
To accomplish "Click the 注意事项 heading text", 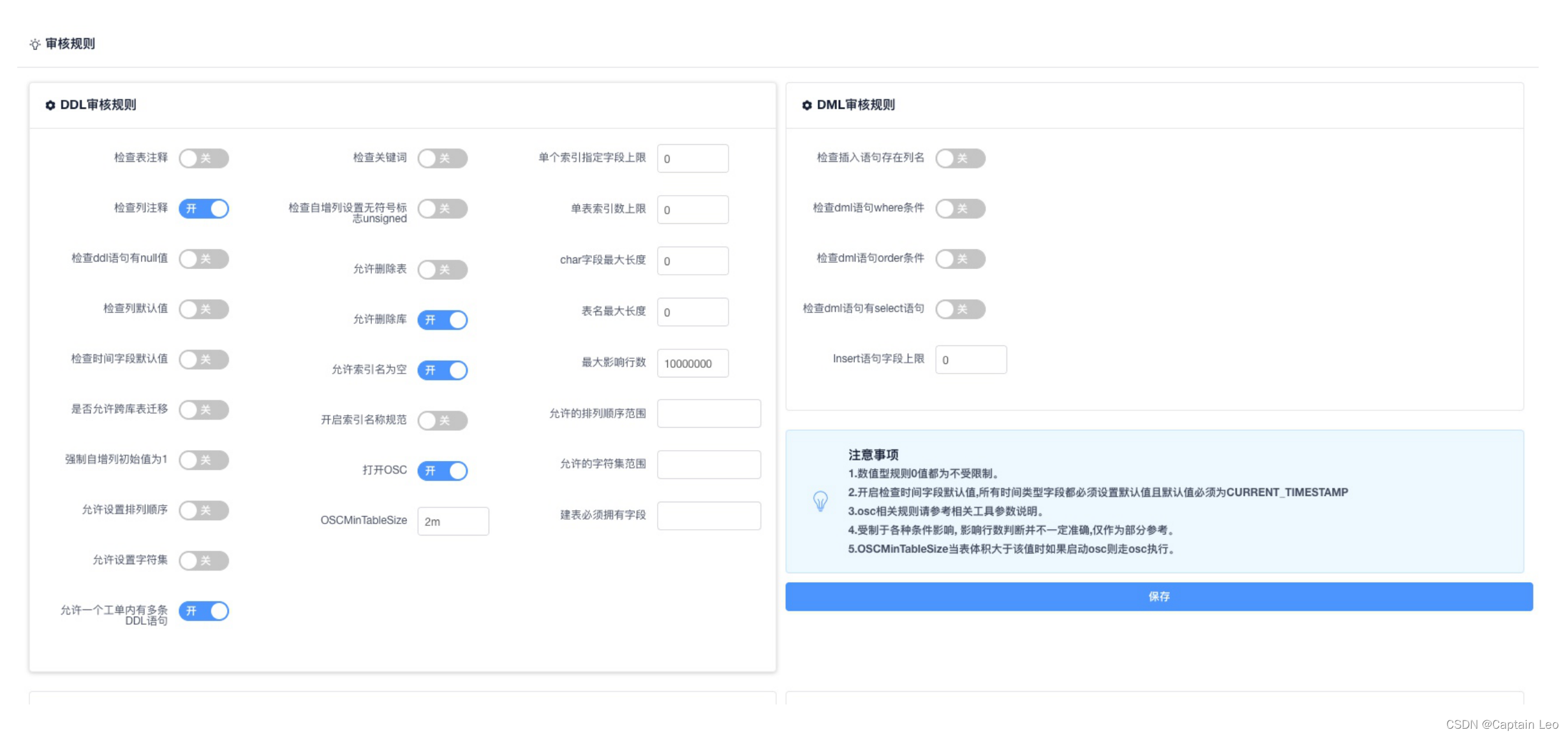I will pyautogui.click(x=873, y=455).
